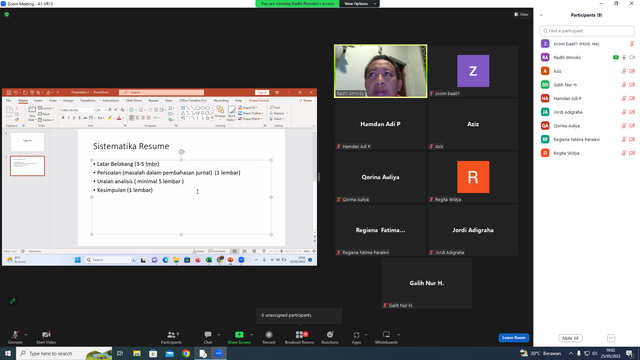Screen dimensions: 640x360
Task: Open the Slide Show tab in PowerPoint
Action: pyautogui.click(x=133, y=100)
